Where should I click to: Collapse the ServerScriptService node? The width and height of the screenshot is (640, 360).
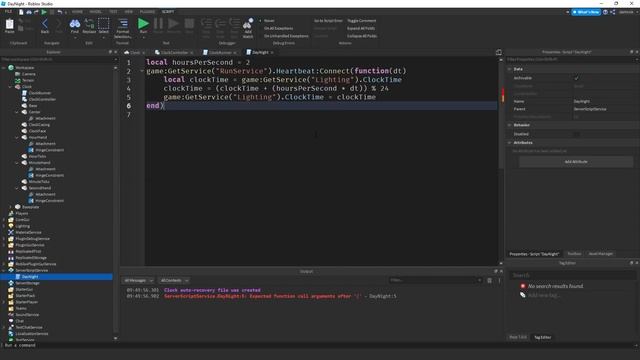(4, 270)
